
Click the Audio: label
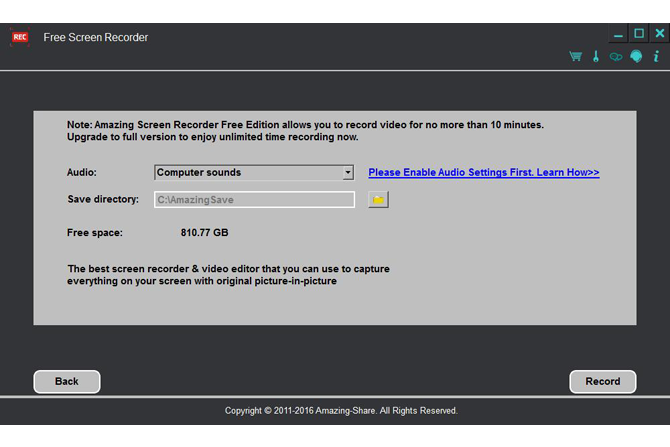(82, 172)
